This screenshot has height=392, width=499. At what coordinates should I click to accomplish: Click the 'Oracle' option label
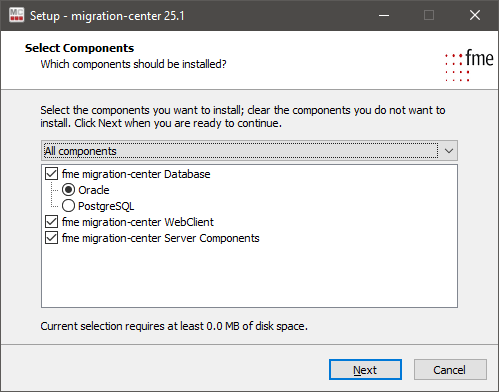94,190
